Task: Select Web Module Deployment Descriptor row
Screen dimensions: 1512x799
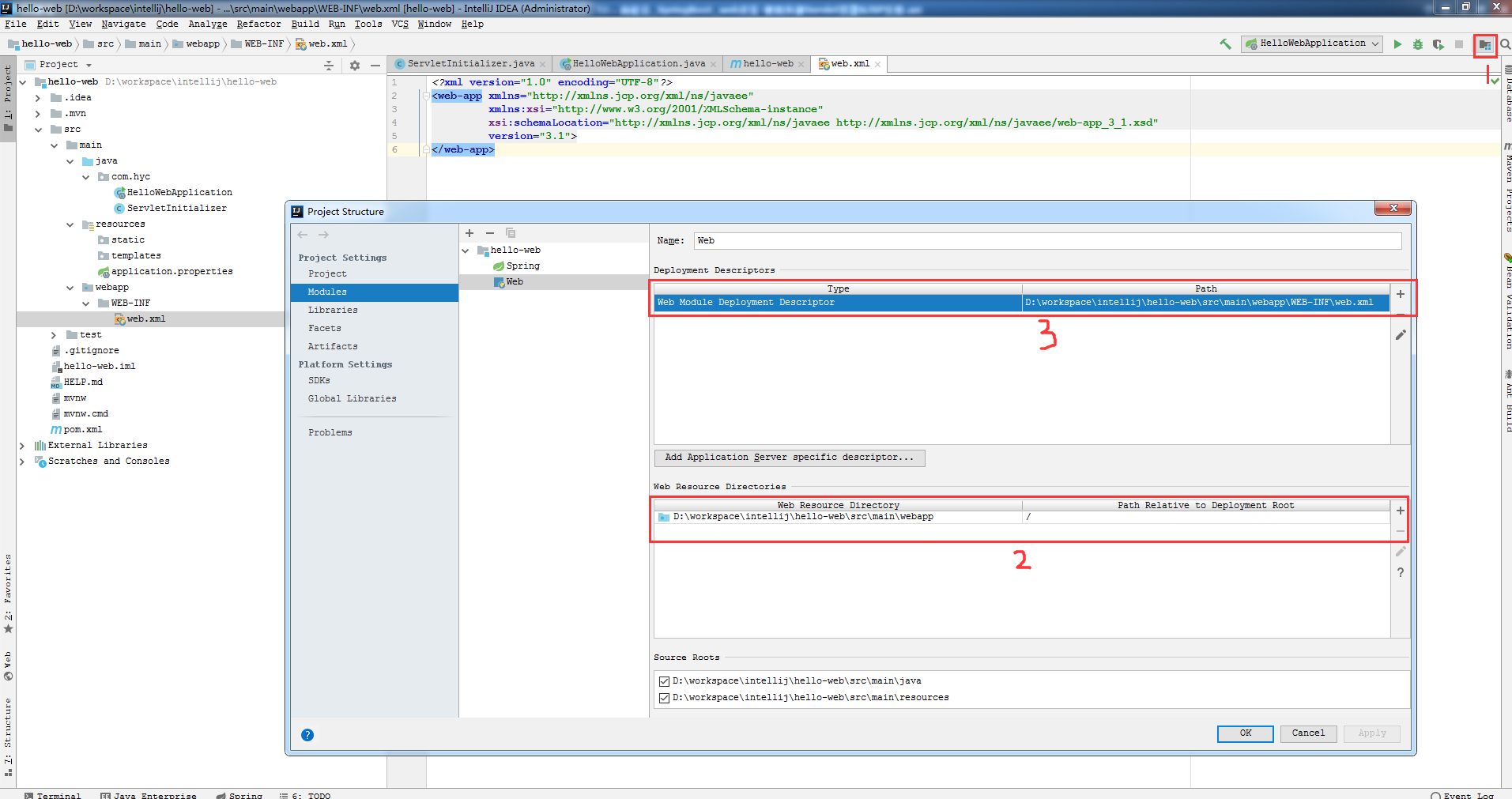Action: [x=1022, y=303]
